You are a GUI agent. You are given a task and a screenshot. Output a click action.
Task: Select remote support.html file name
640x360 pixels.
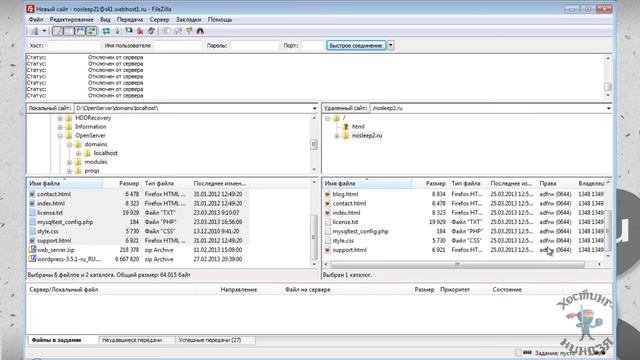(349, 250)
